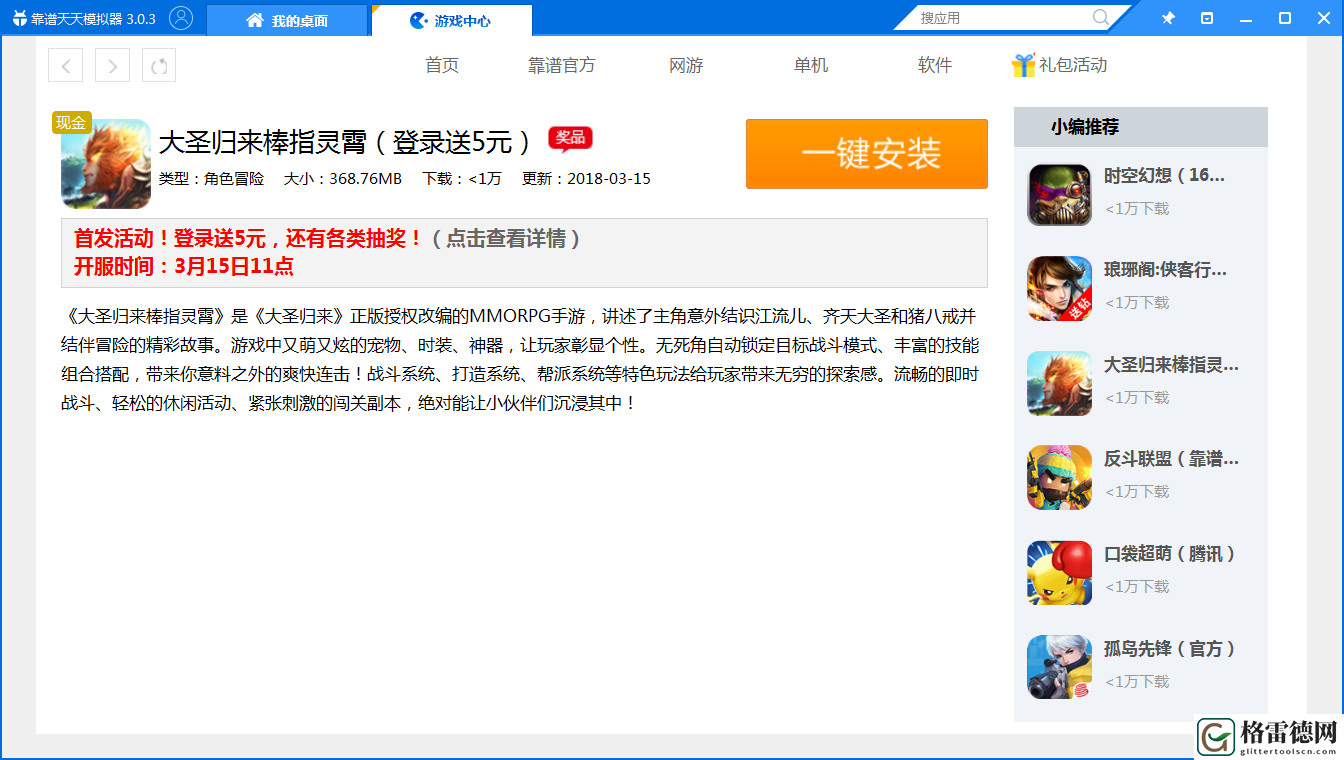Open 反斗联盟 game icon

1059,478
